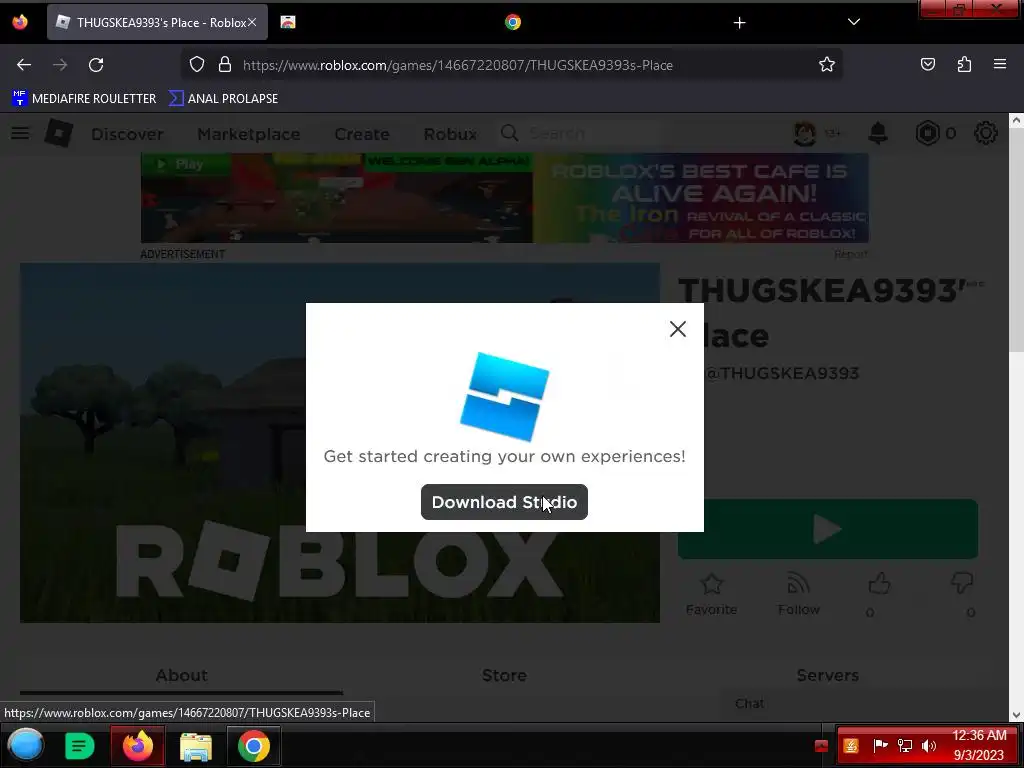1024x768 pixels.
Task: Switch to the second tab with picture icon
Action: click(x=288, y=22)
